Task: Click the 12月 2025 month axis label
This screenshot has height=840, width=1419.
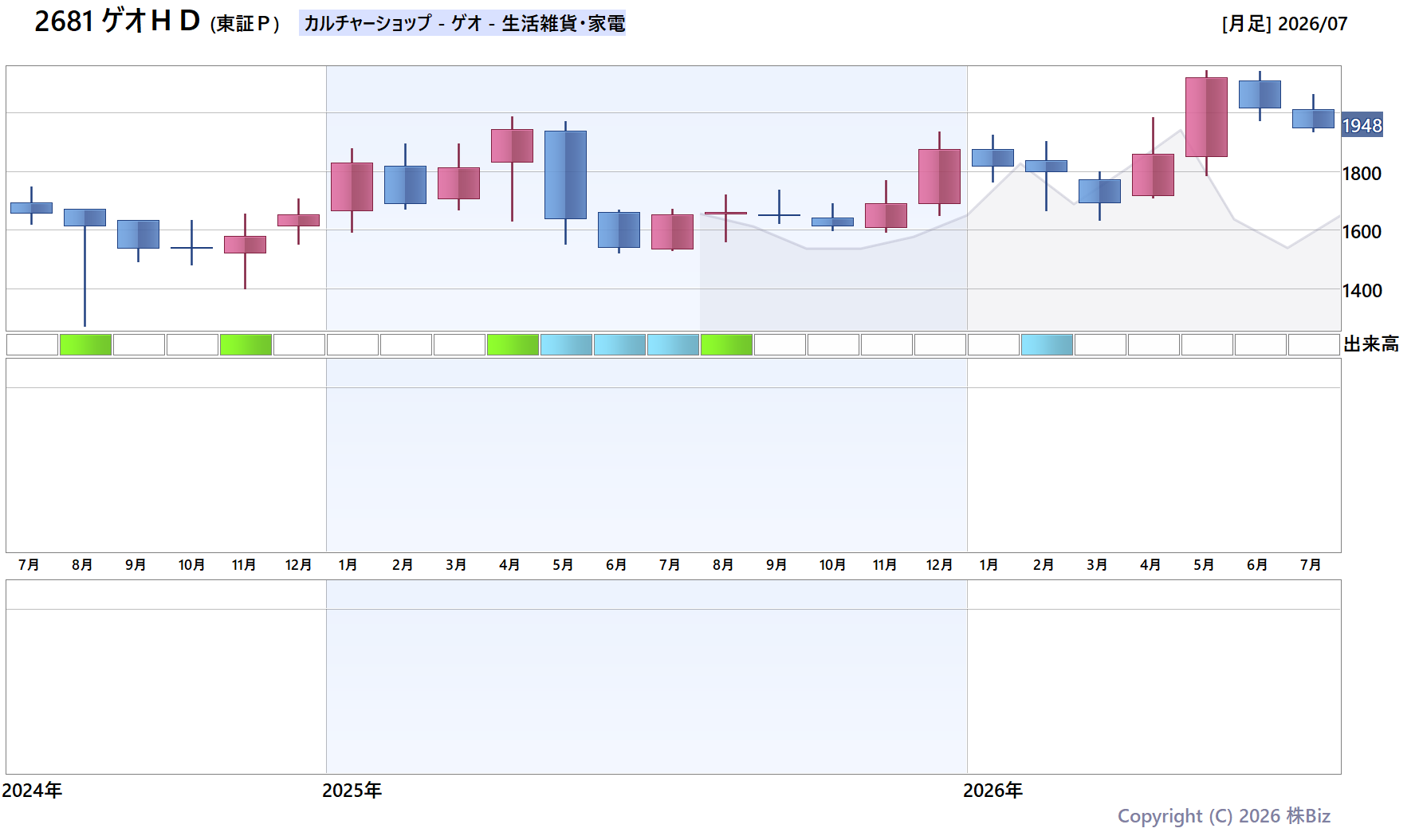Action: 939,565
